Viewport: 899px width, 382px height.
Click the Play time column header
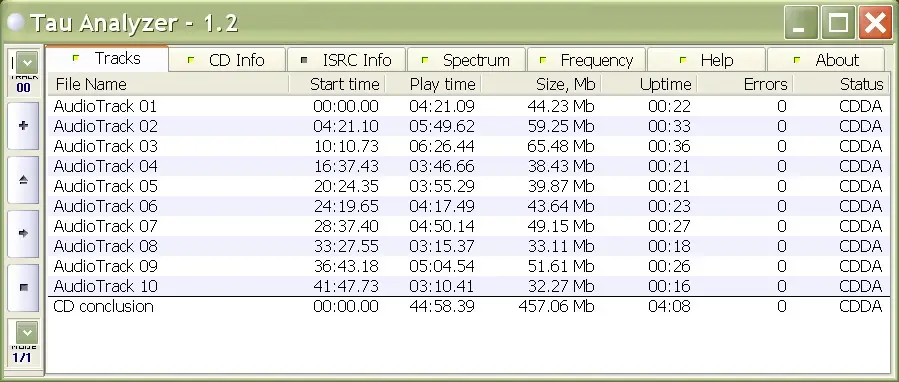coord(433,84)
